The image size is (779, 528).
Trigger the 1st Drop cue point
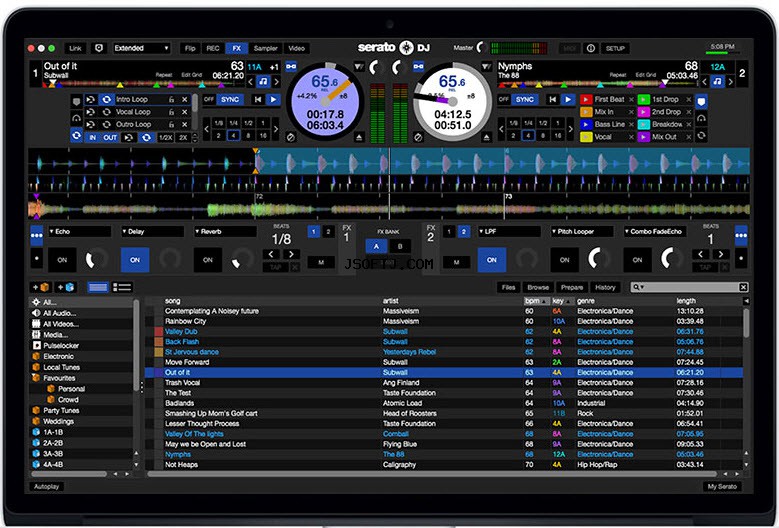(643, 99)
